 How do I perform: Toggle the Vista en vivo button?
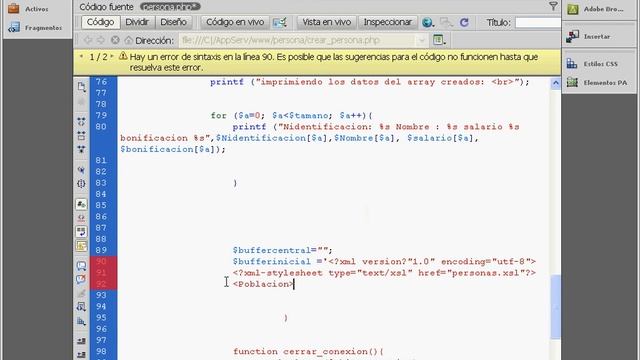(x=327, y=22)
